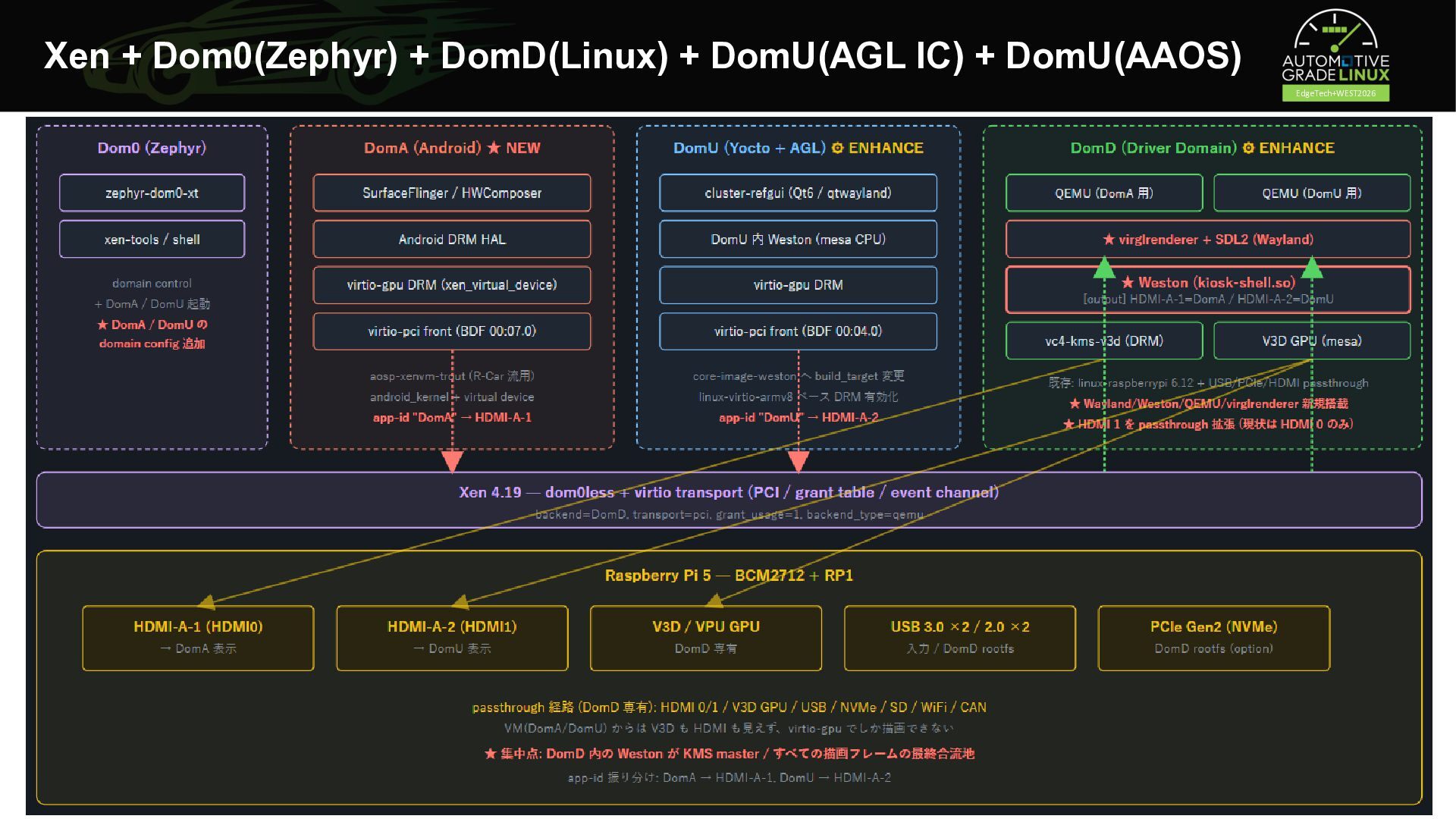
Task: Select the vc4-kms-v3d (DRM) box
Action: (1104, 340)
